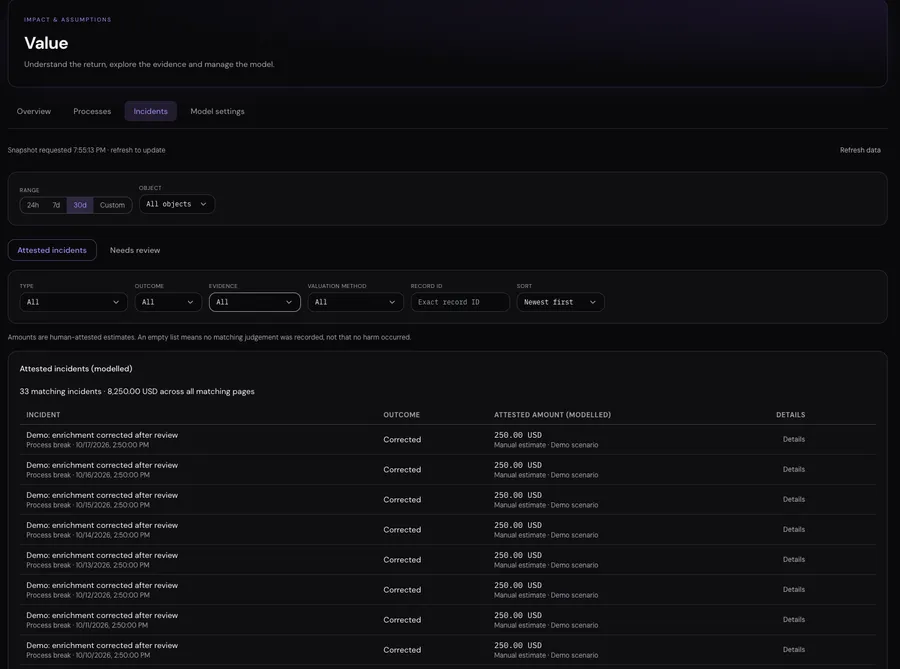
Task: Open Details for the 10/16/2026 incident
Action: click(x=794, y=469)
